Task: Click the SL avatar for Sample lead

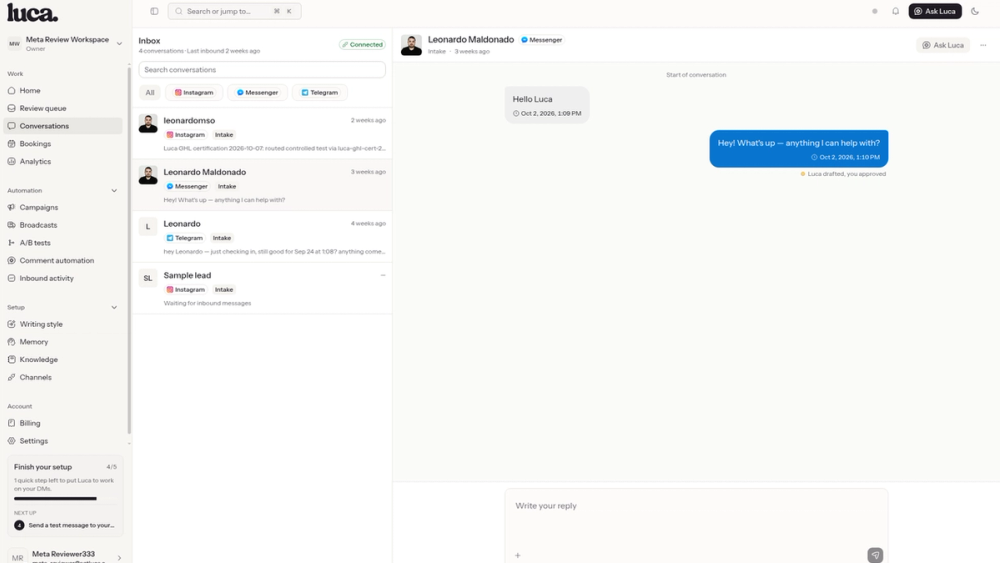Action: coord(148,278)
